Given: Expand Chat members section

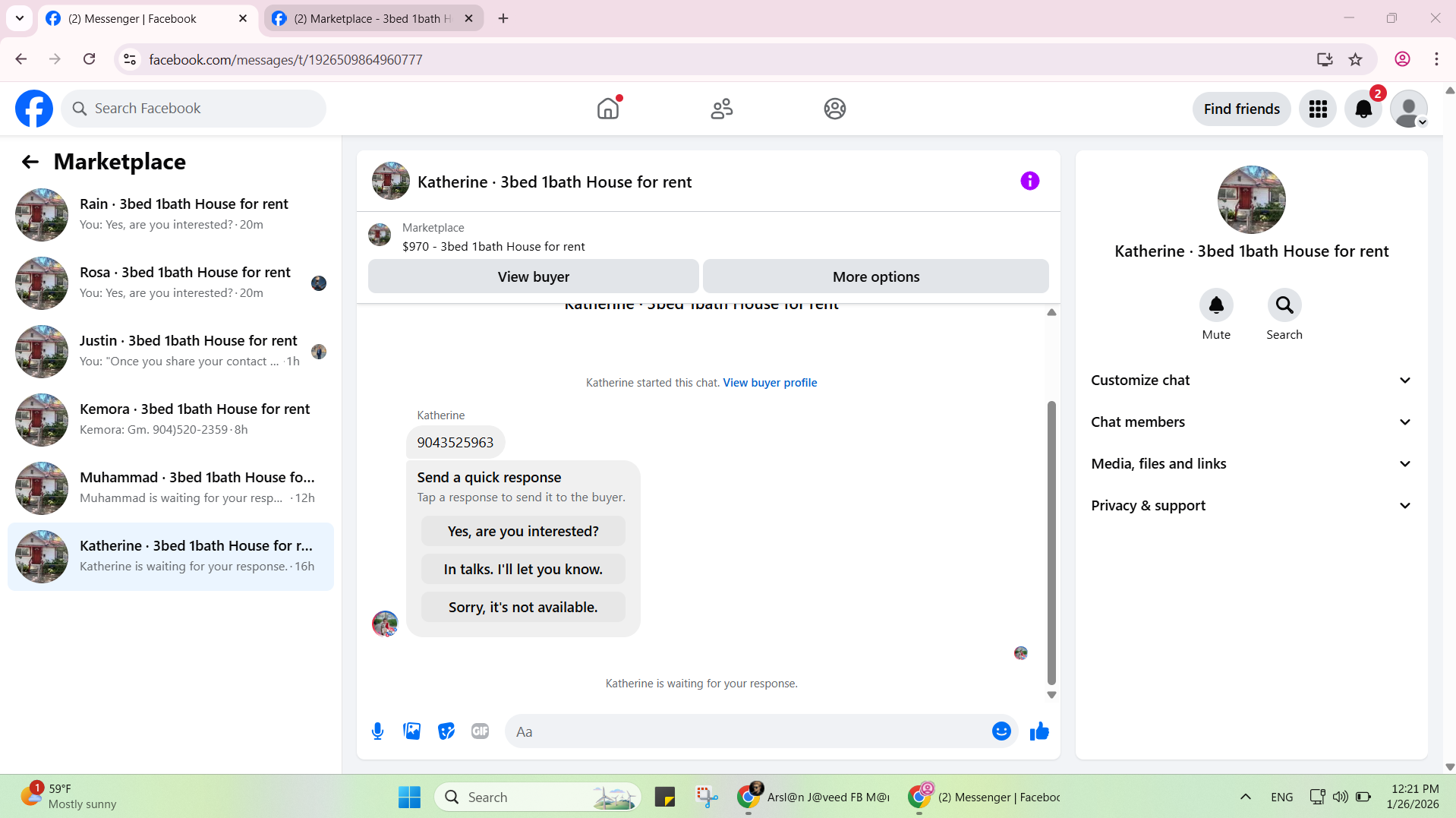Looking at the screenshot, I should (1251, 422).
